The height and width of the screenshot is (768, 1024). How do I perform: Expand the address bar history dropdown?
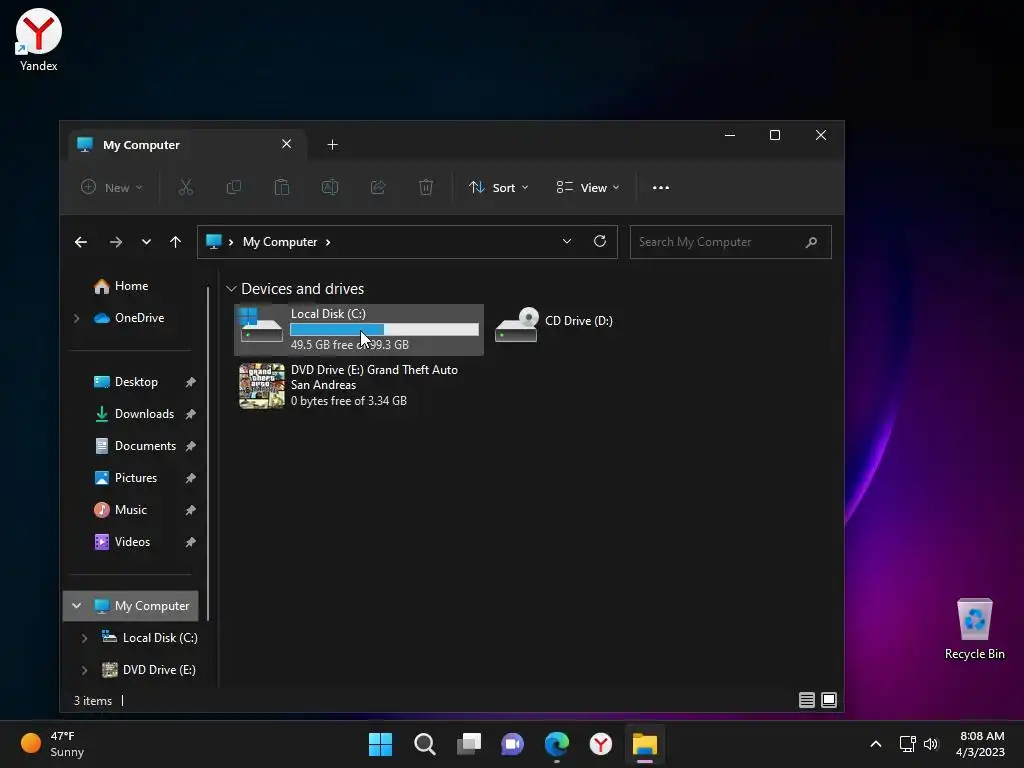point(567,242)
